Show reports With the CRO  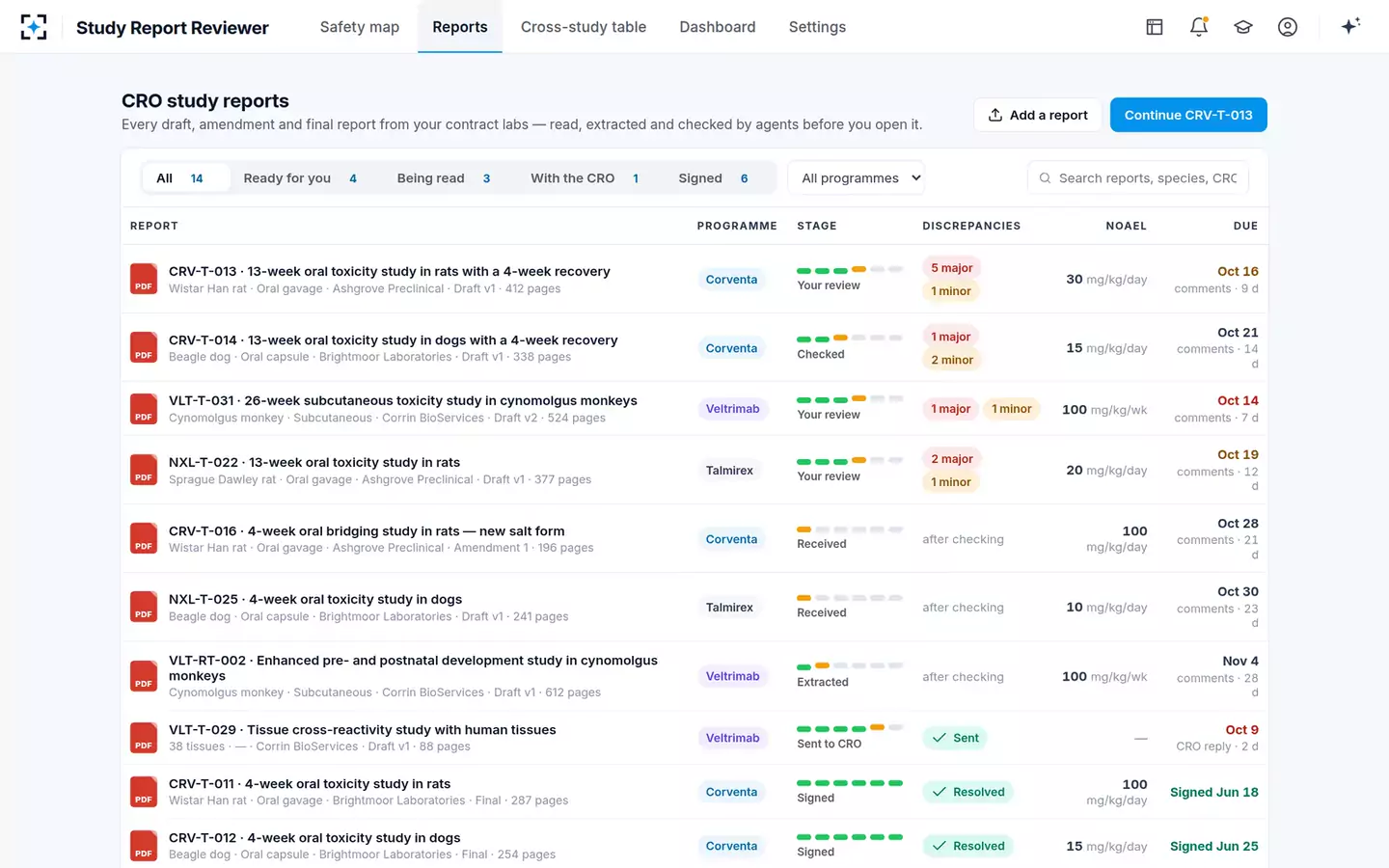point(585,178)
